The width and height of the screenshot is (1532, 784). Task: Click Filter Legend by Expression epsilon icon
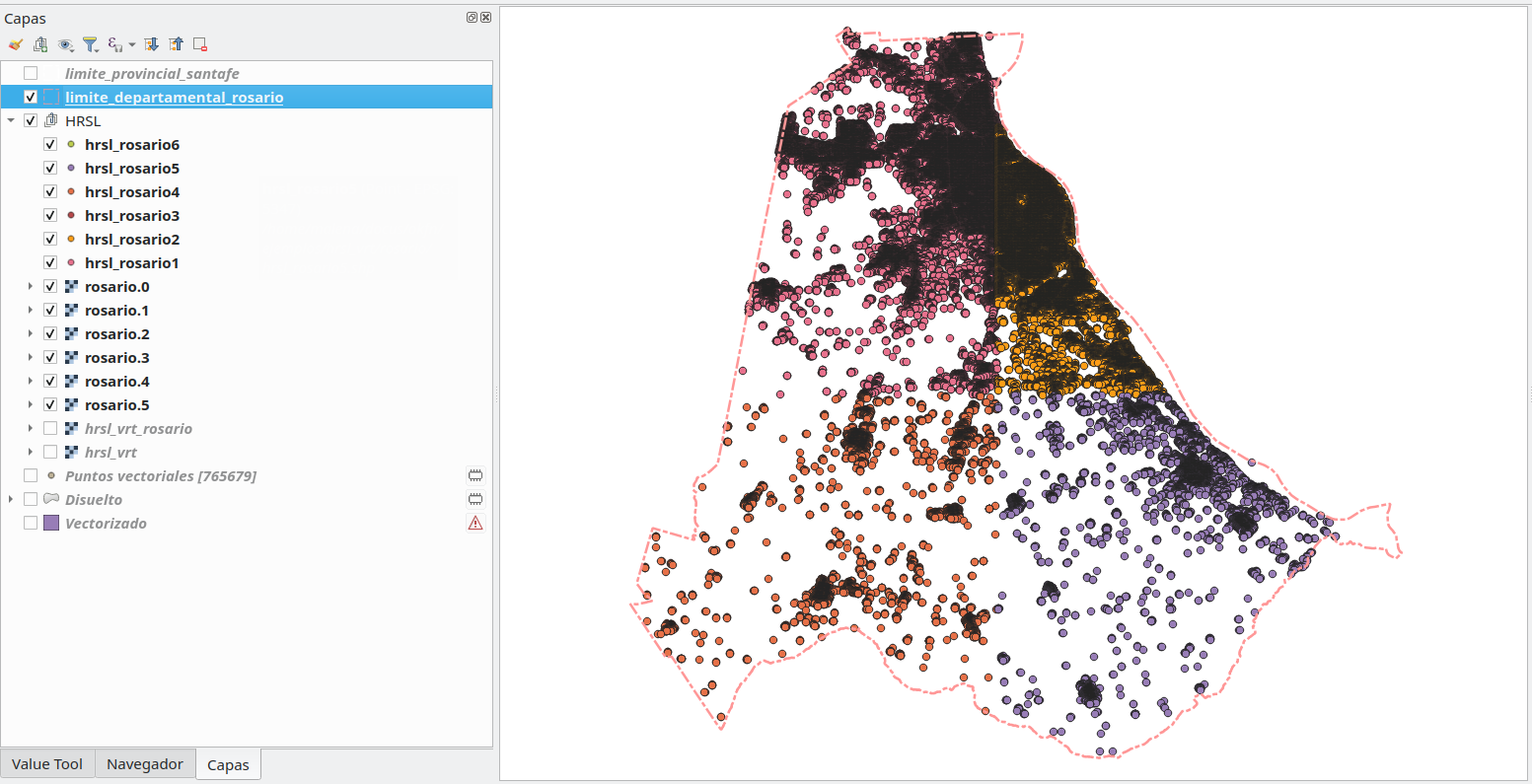point(115,44)
